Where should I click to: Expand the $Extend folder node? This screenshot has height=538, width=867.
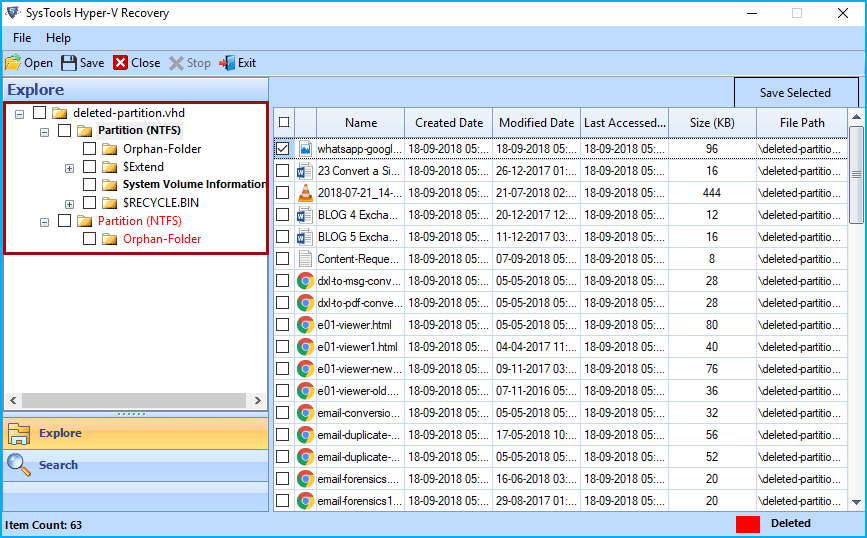(x=70, y=167)
